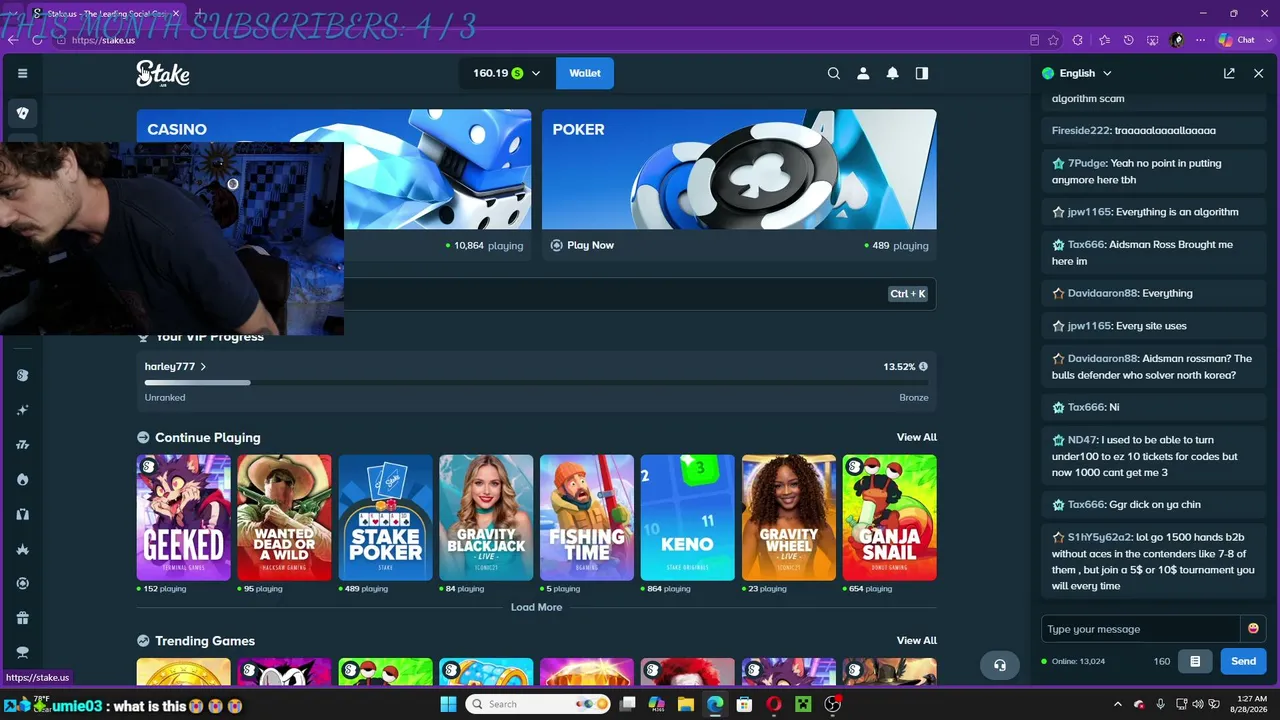This screenshot has width=1280, height=720.
Task: Send the chat message
Action: tap(1244, 661)
